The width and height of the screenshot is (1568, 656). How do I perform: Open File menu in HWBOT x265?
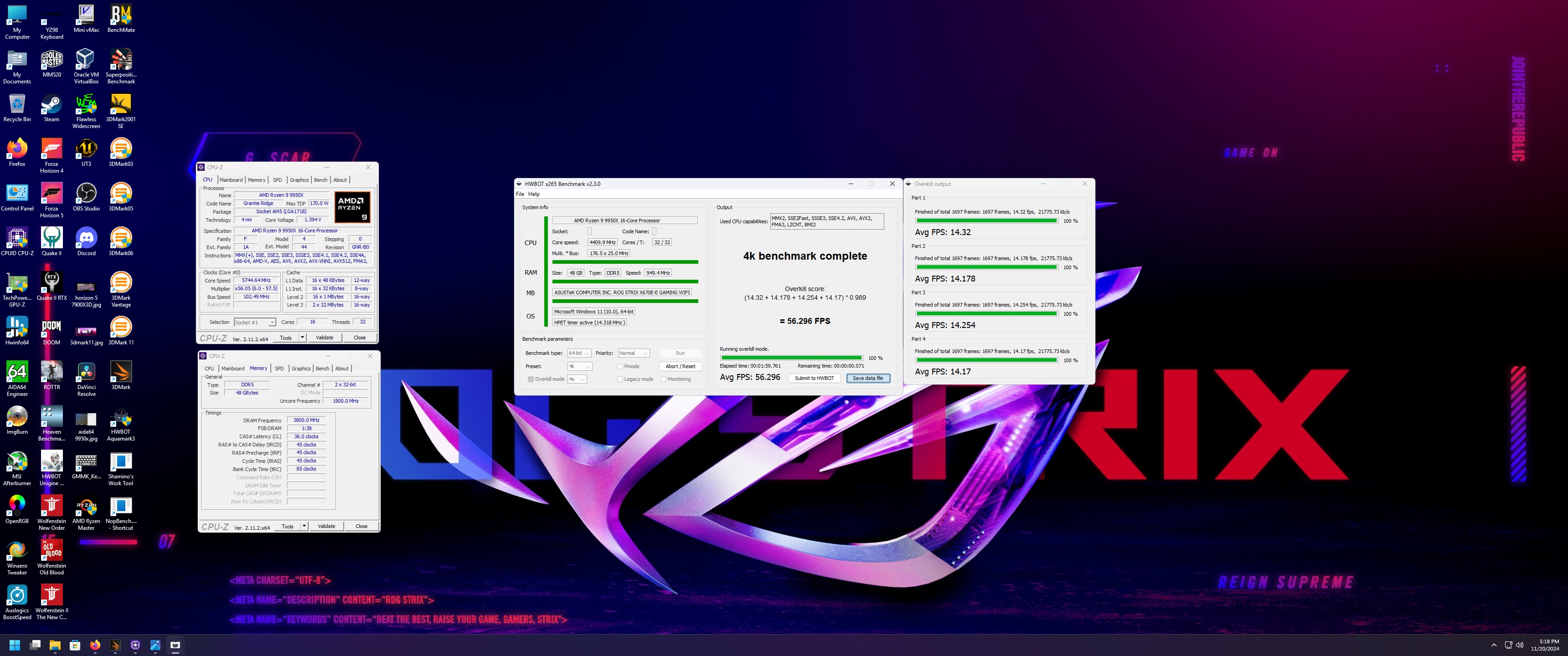click(x=520, y=194)
